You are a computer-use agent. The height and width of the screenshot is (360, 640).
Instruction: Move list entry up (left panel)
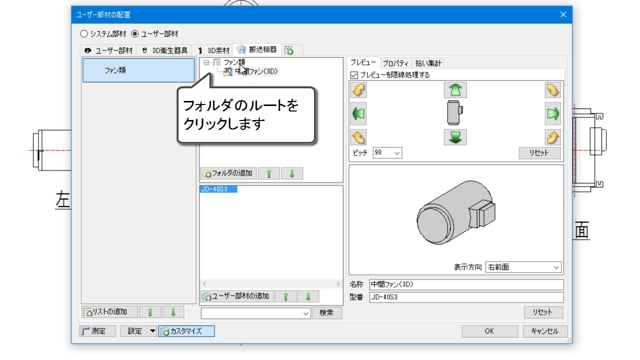(150, 312)
